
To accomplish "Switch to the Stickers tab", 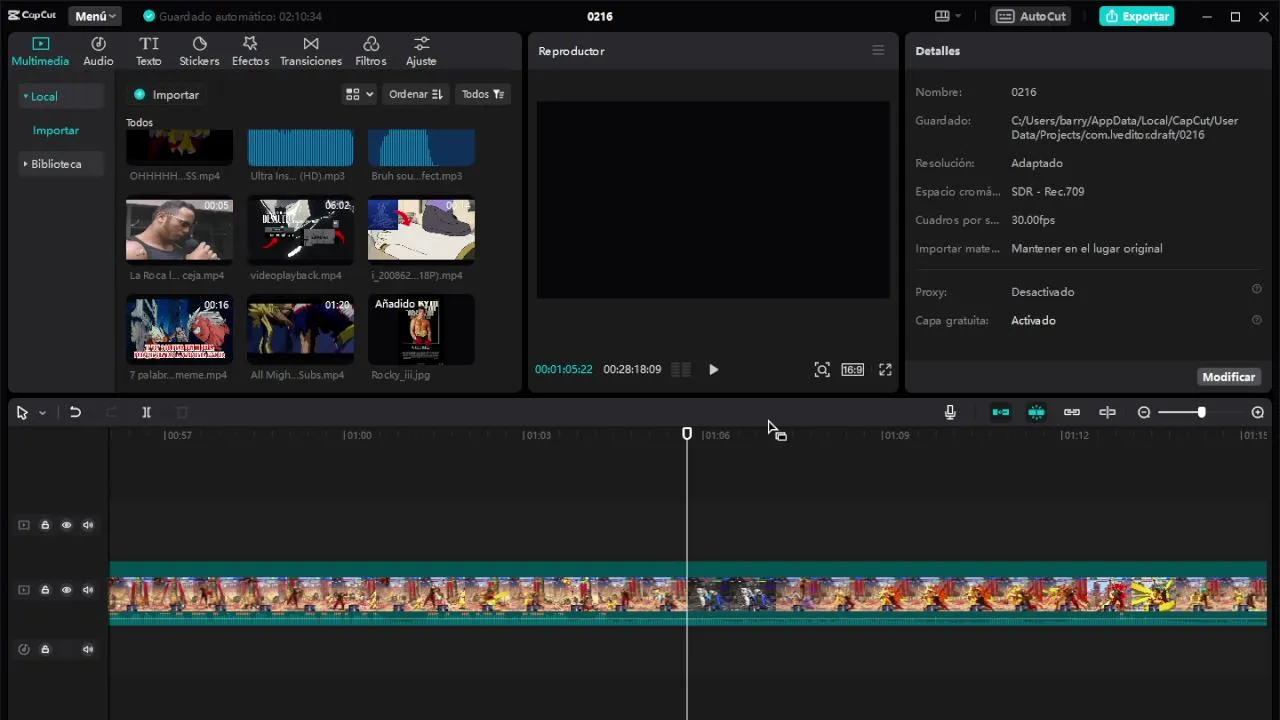I will 199,51.
